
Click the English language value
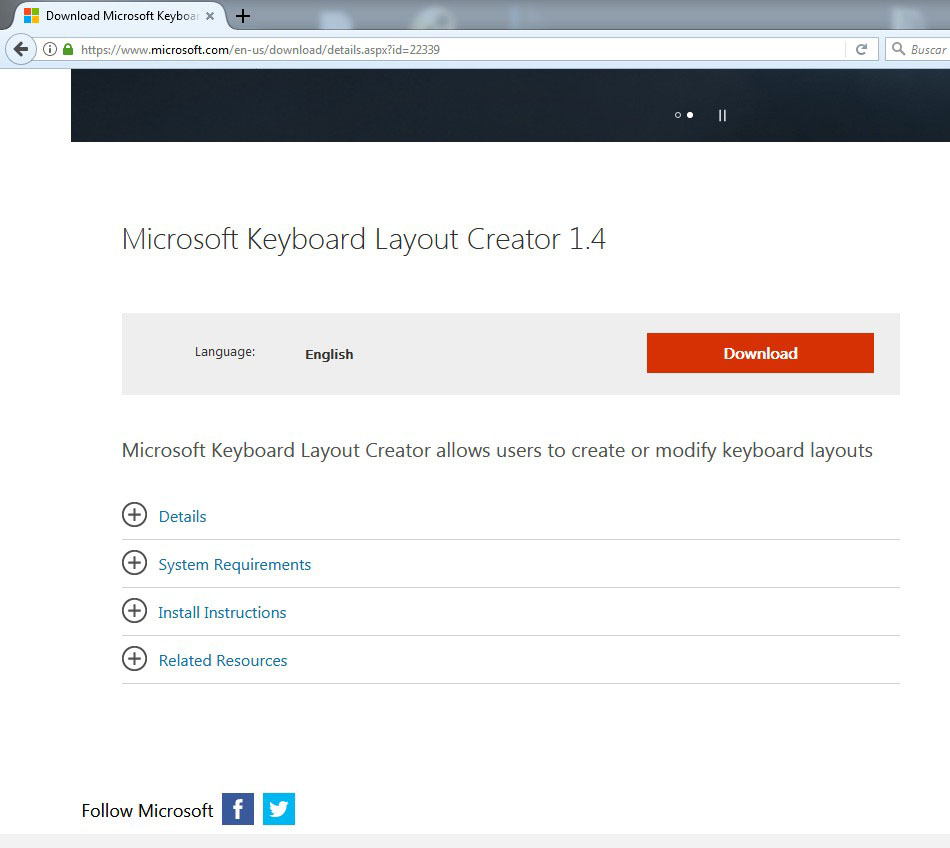coord(329,354)
